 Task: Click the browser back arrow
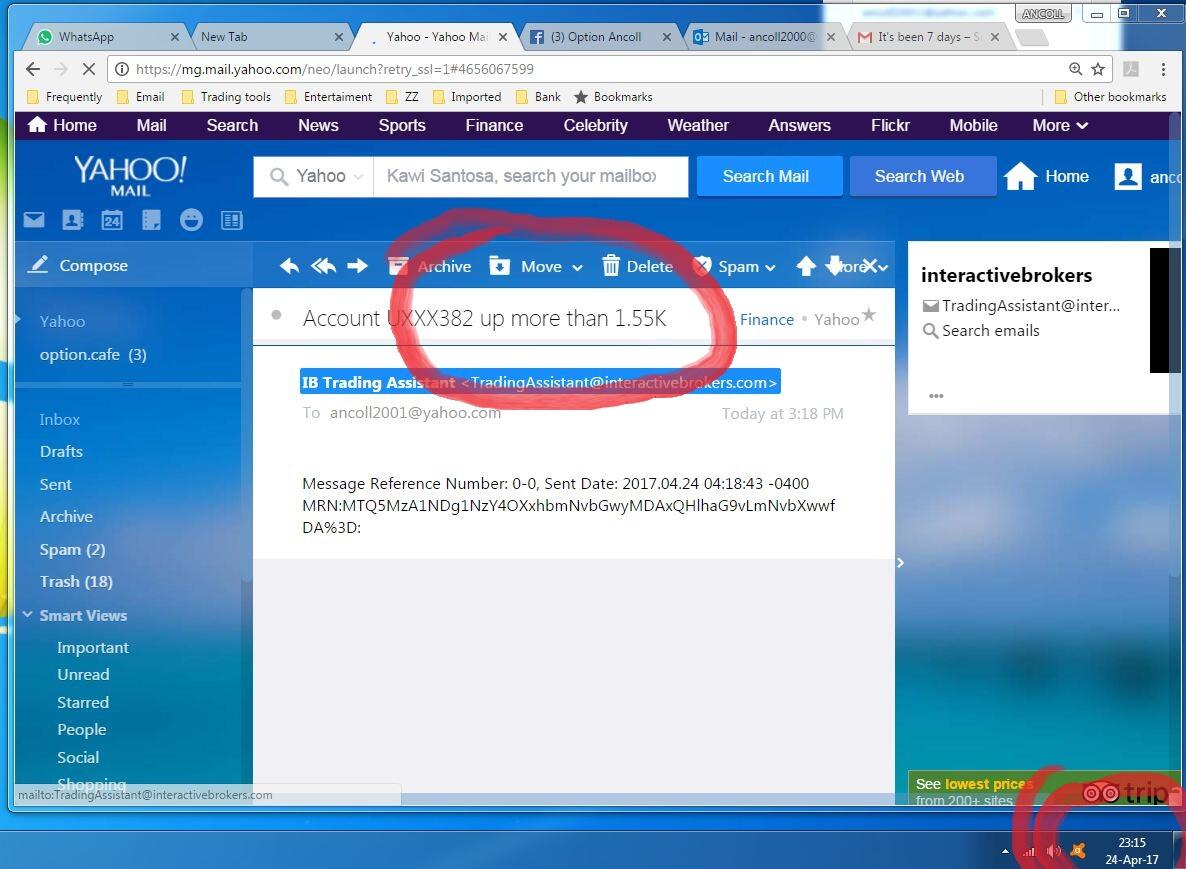33,70
